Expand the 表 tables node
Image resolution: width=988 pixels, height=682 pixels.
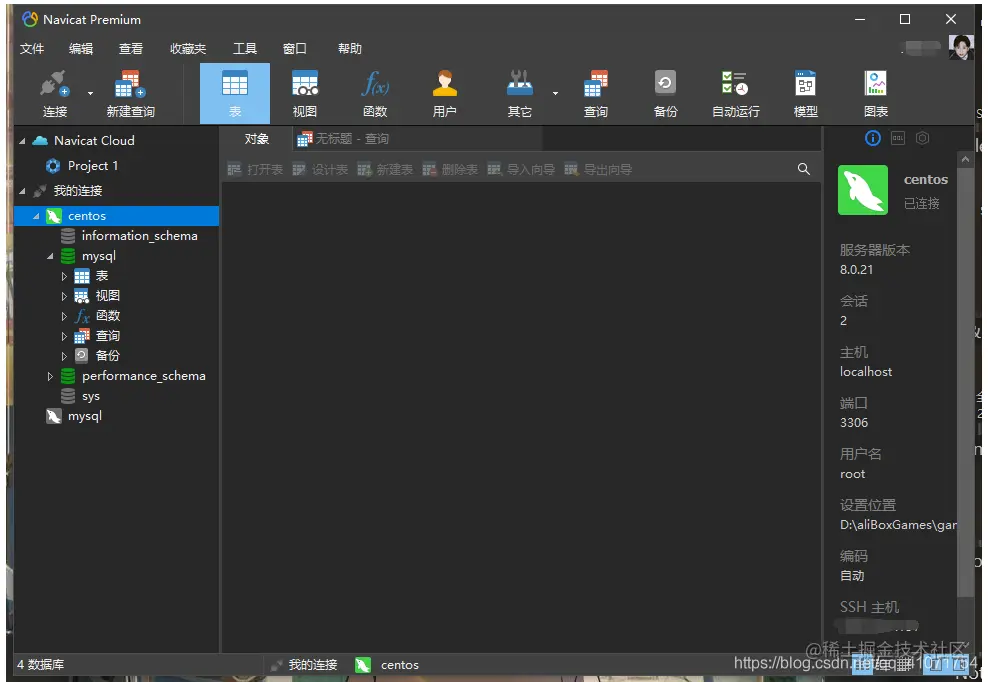[x=64, y=276]
